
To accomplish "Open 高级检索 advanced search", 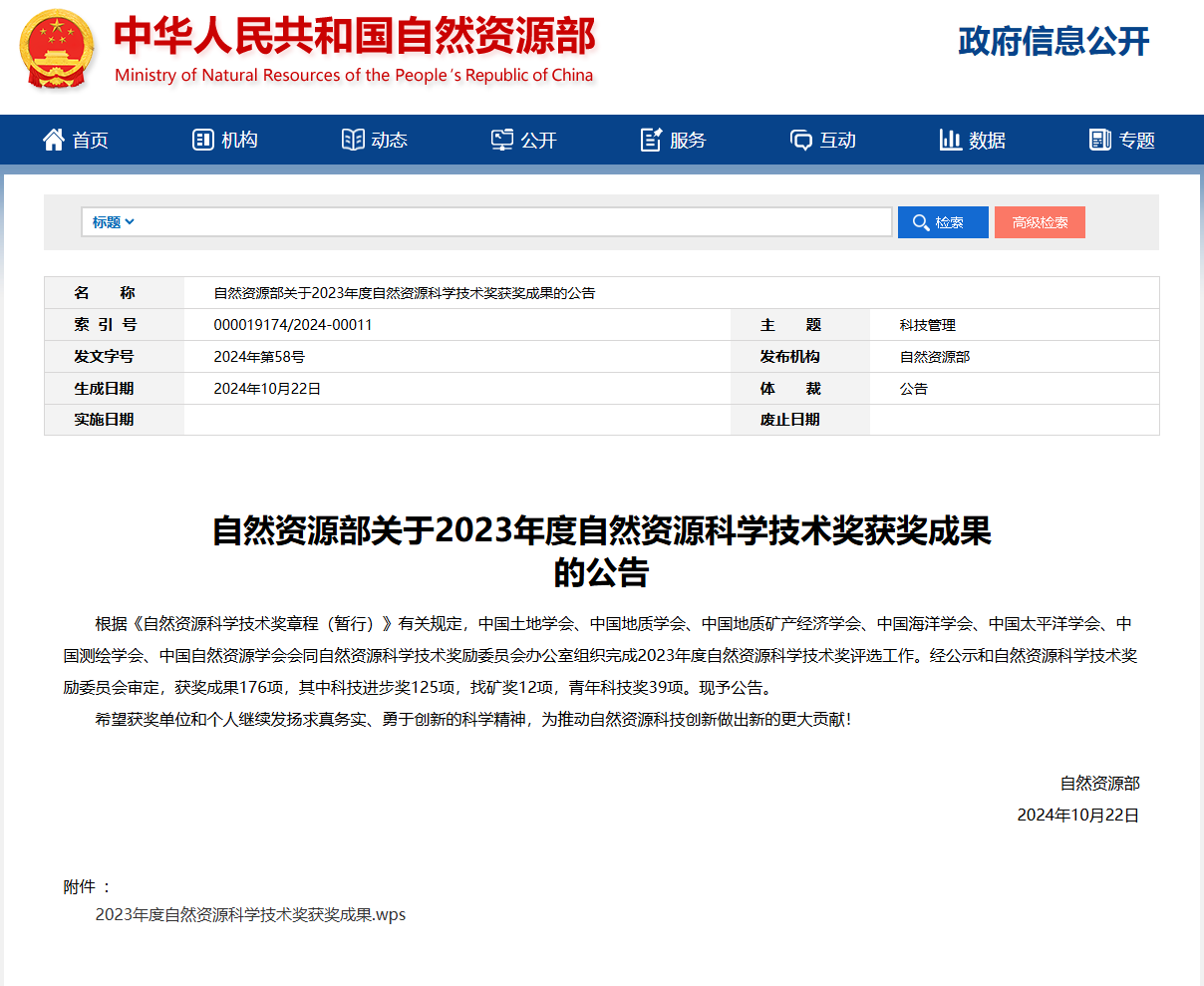I will [1040, 222].
